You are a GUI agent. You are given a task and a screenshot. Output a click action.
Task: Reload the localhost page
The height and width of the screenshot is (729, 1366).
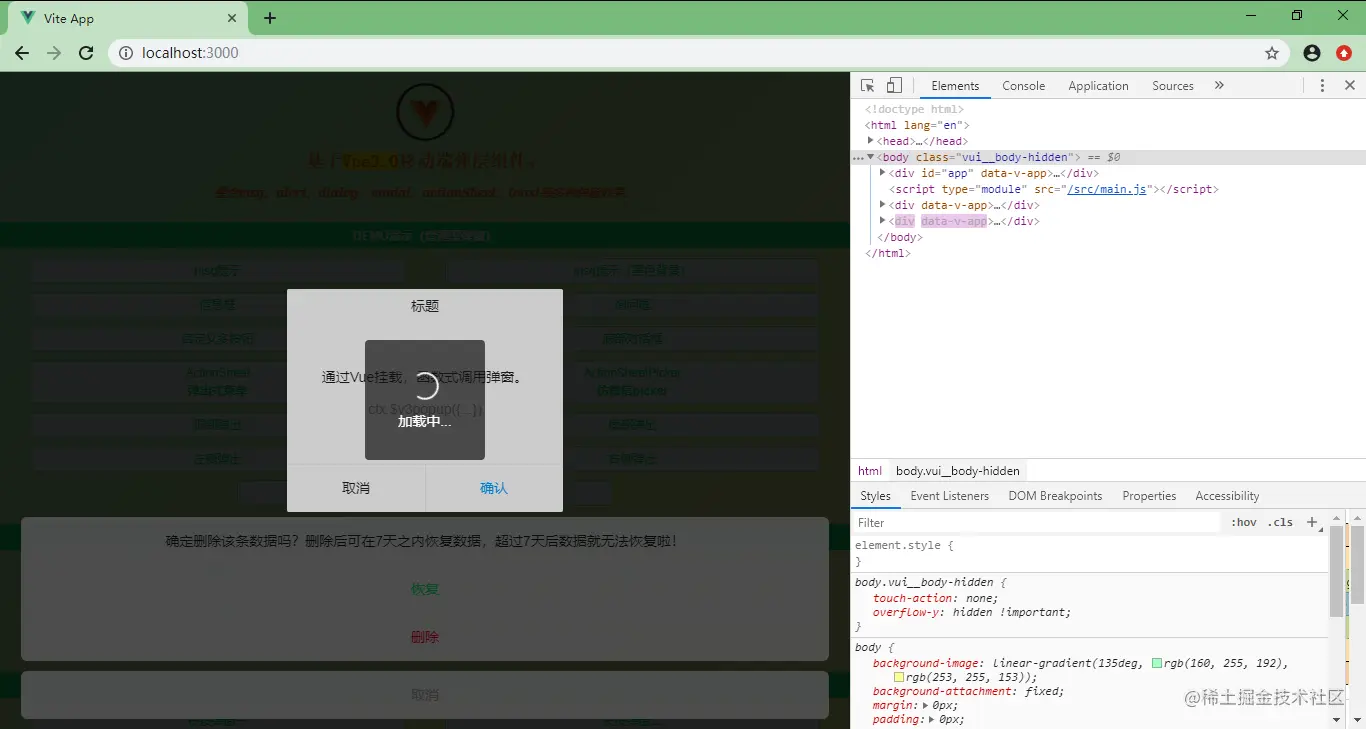[86, 53]
